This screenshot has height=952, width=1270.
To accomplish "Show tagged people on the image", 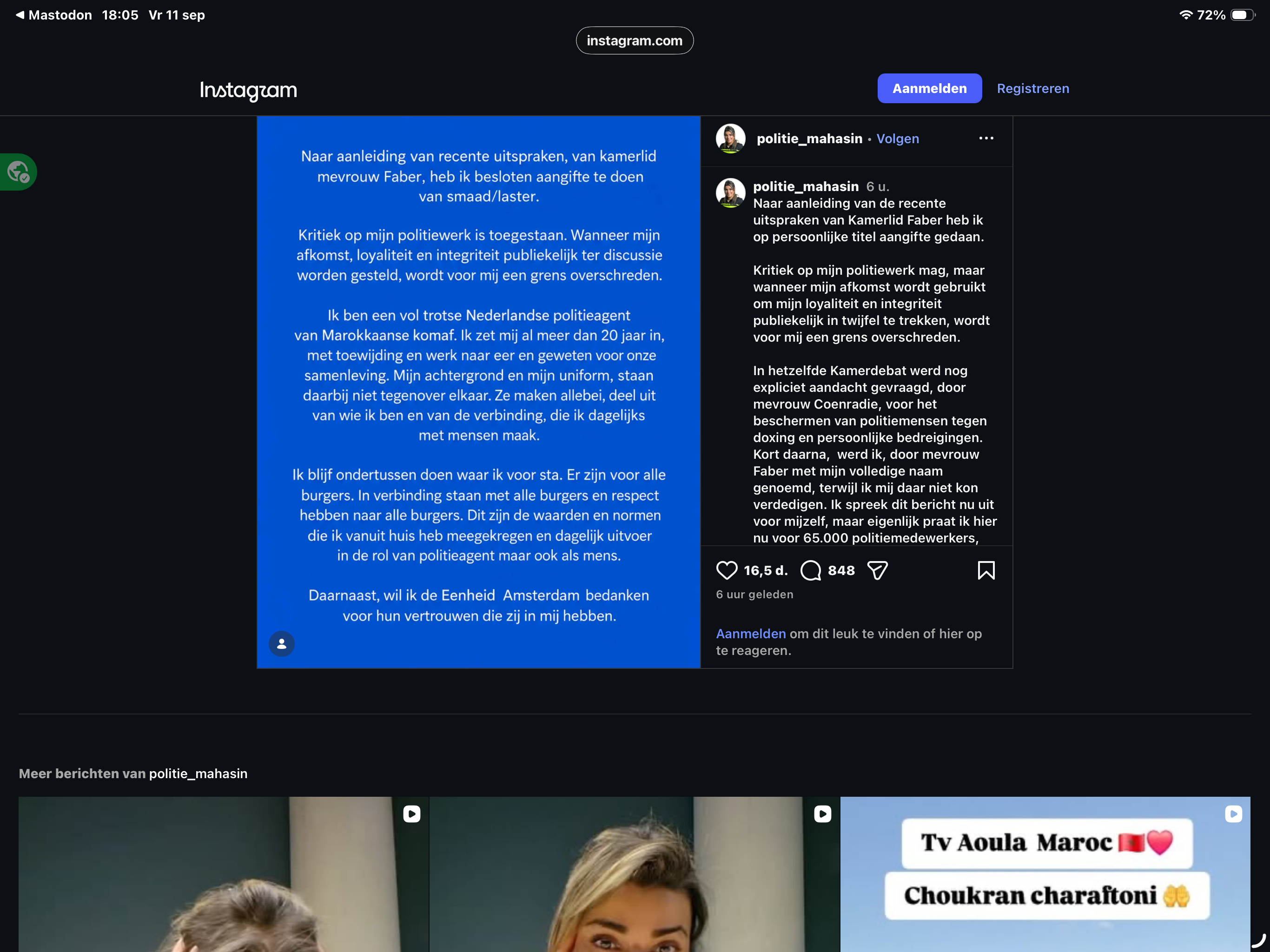I will click(x=281, y=644).
